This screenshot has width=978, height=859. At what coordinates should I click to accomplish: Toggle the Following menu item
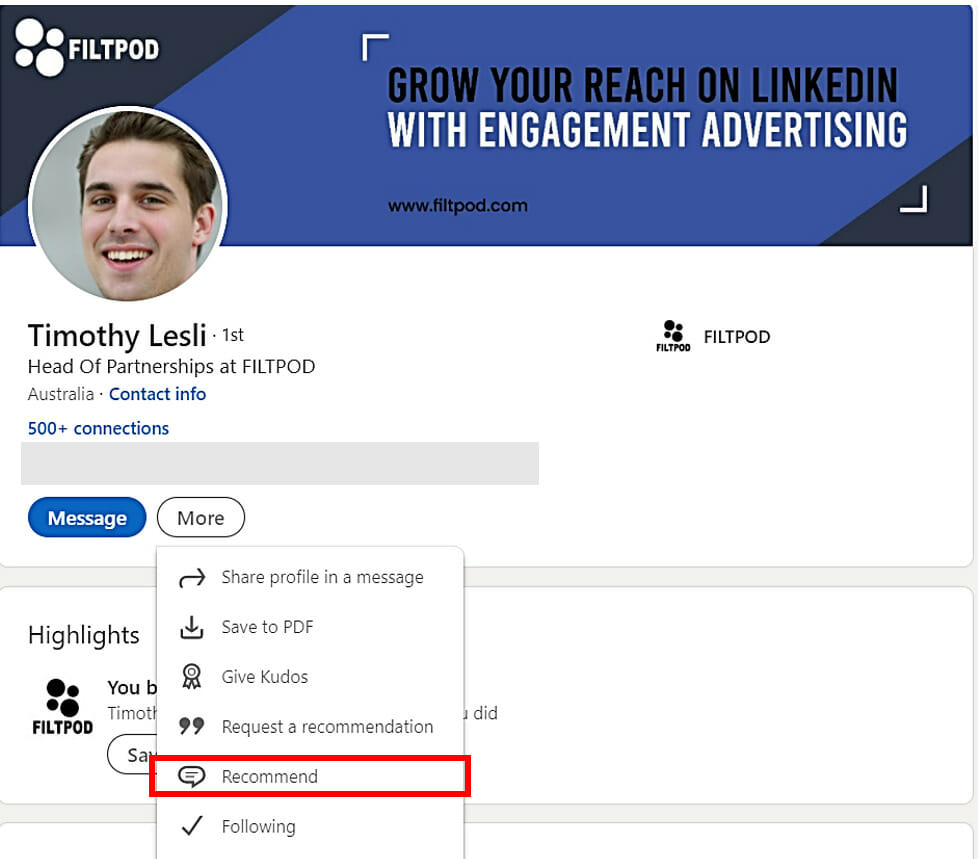click(310, 826)
